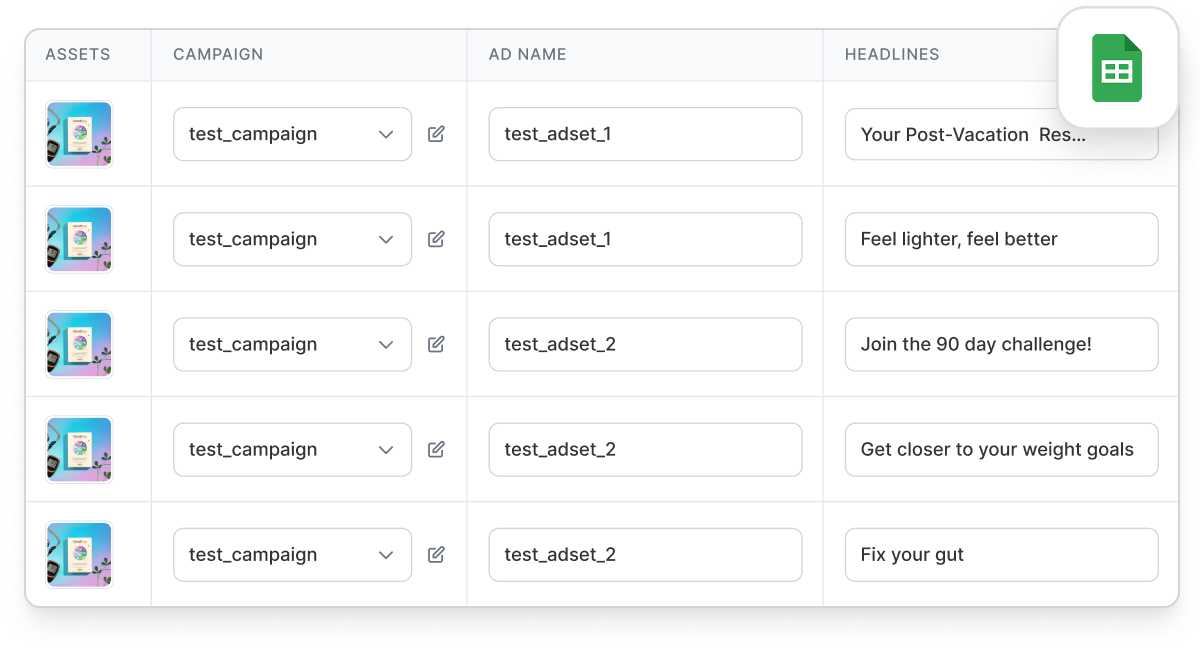Select the edit icon in the last row
The width and height of the screenshot is (1200, 648).
(435, 554)
